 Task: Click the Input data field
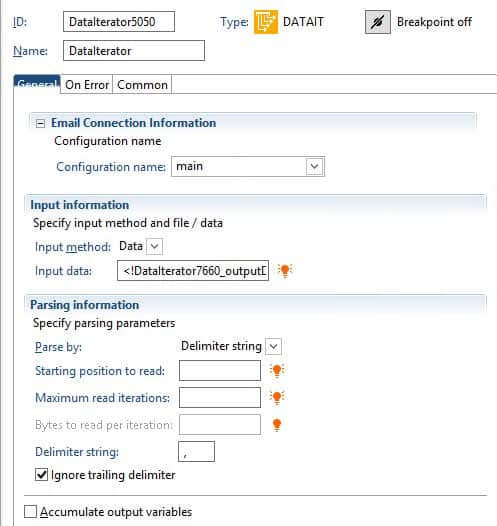click(x=193, y=270)
